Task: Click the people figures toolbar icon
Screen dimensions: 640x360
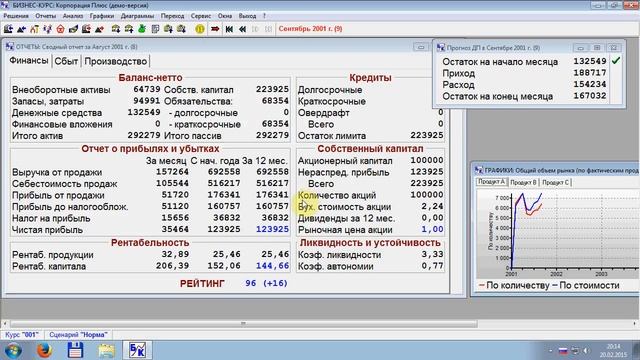Action: click(47, 29)
